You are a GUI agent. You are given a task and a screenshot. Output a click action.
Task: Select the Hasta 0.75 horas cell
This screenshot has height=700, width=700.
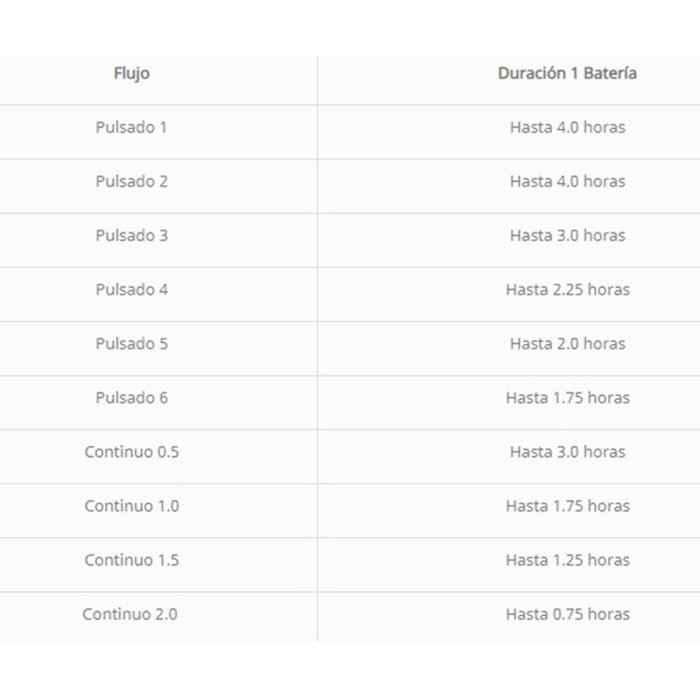tap(567, 614)
